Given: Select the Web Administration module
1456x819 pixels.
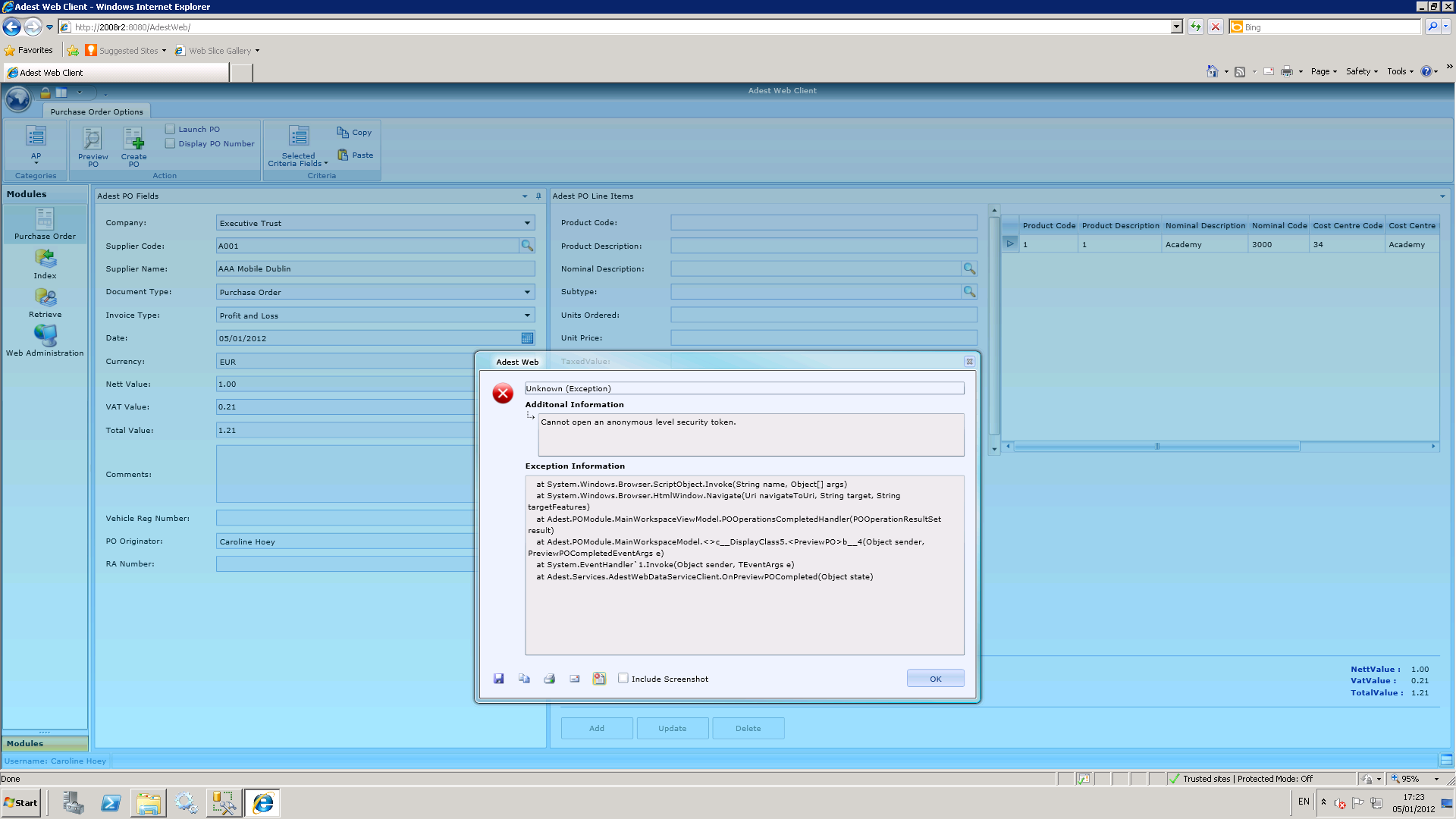Looking at the screenshot, I should [x=45, y=340].
